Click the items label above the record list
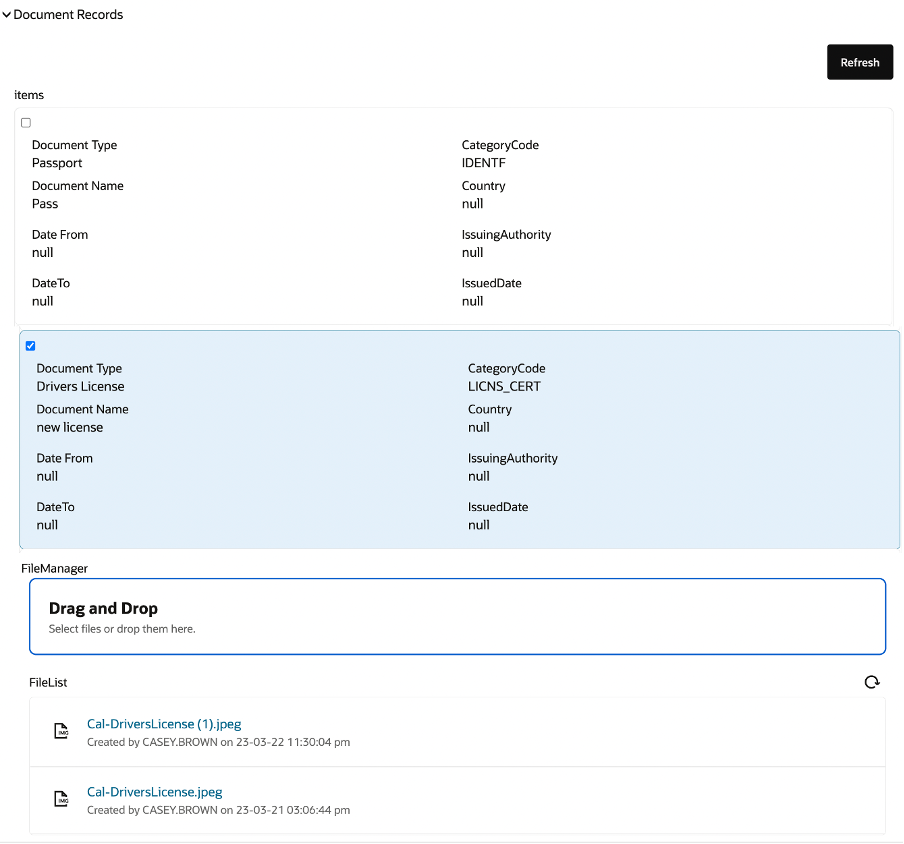This screenshot has width=904, height=844. (29, 94)
